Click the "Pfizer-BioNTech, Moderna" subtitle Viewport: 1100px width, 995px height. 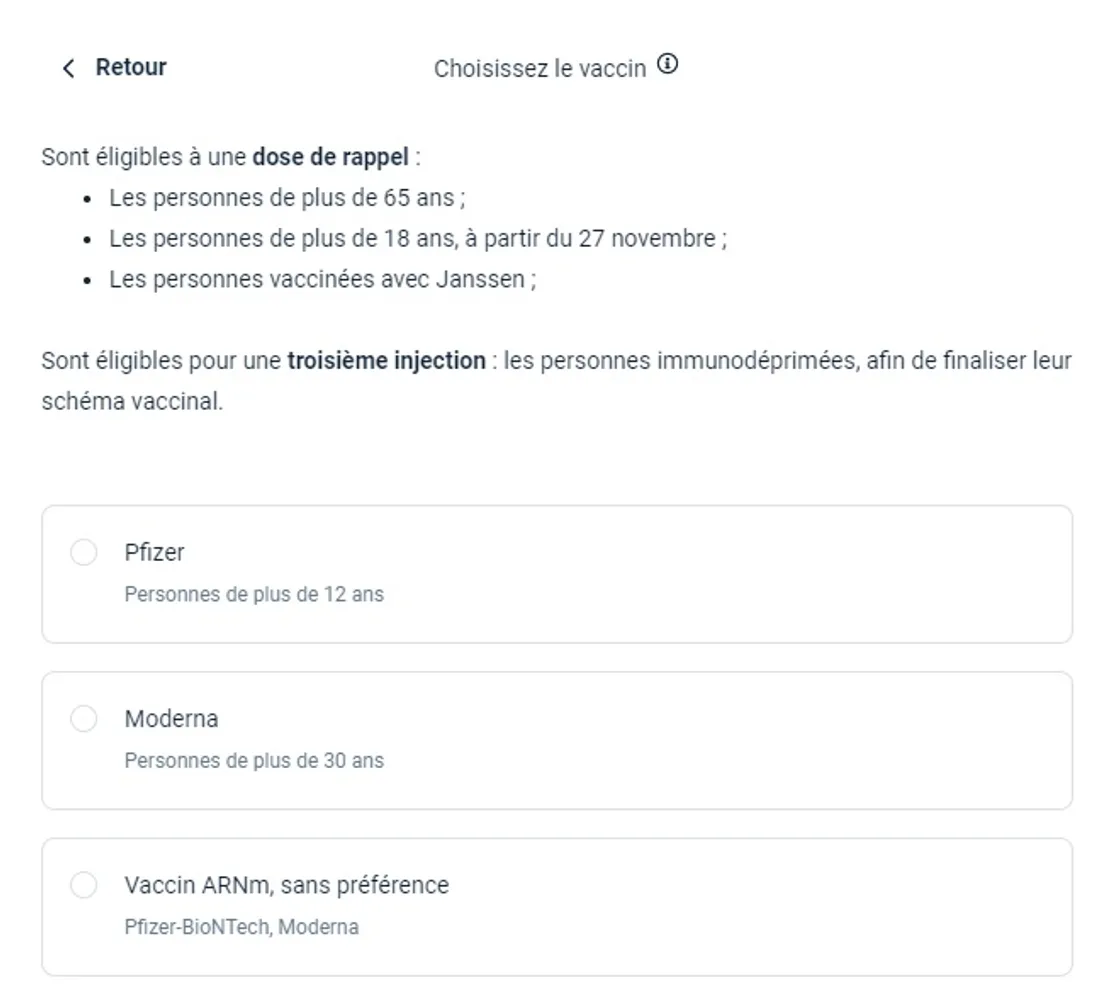coord(241,927)
